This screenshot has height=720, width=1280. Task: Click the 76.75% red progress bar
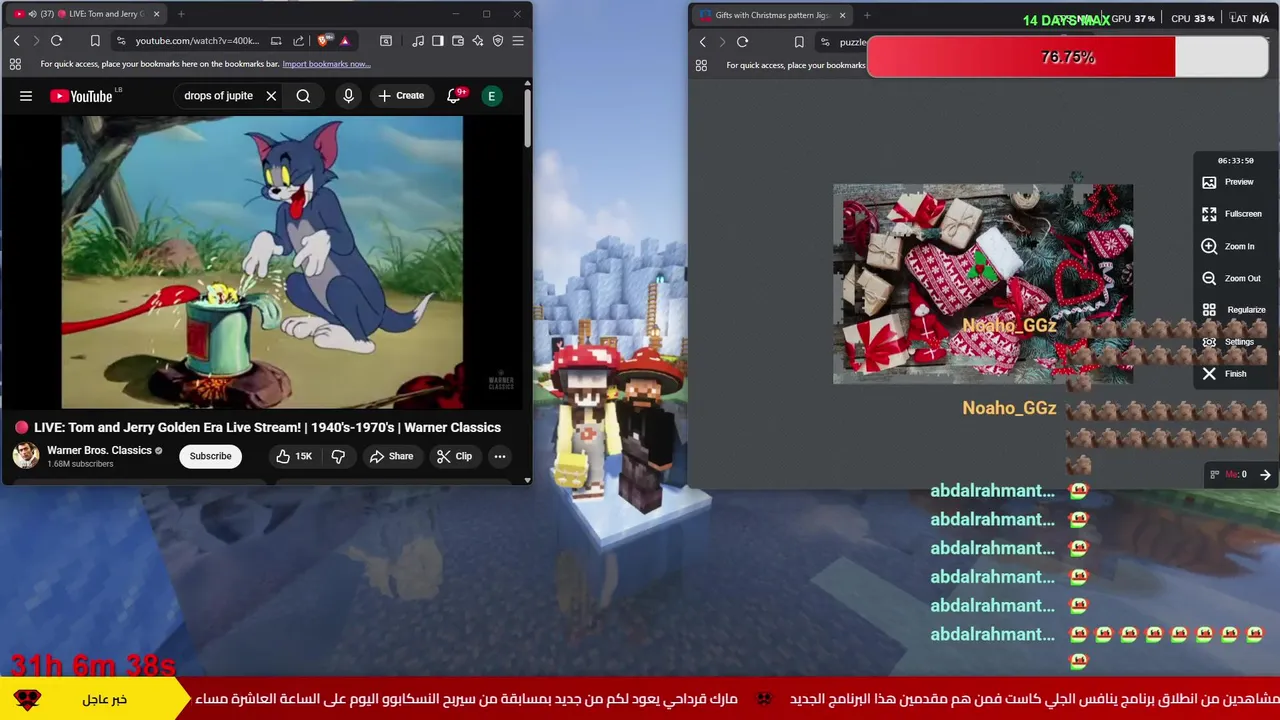coord(1068,58)
